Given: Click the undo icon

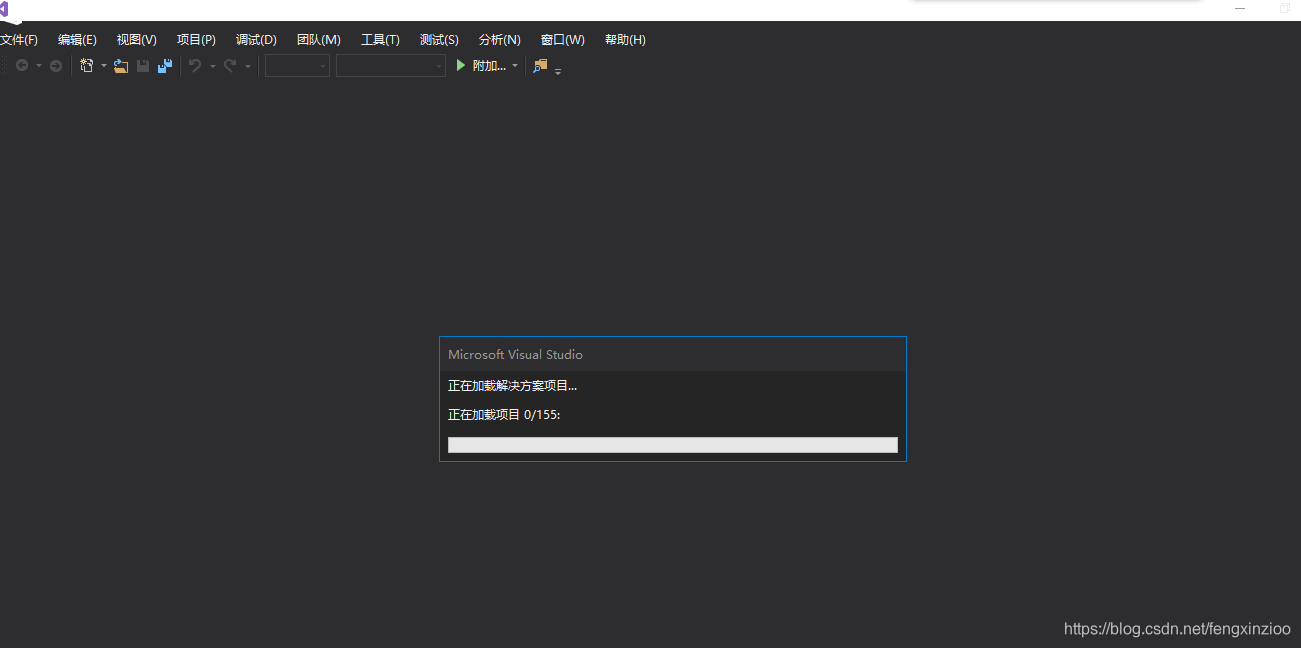Looking at the screenshot, I should point(195,66).
